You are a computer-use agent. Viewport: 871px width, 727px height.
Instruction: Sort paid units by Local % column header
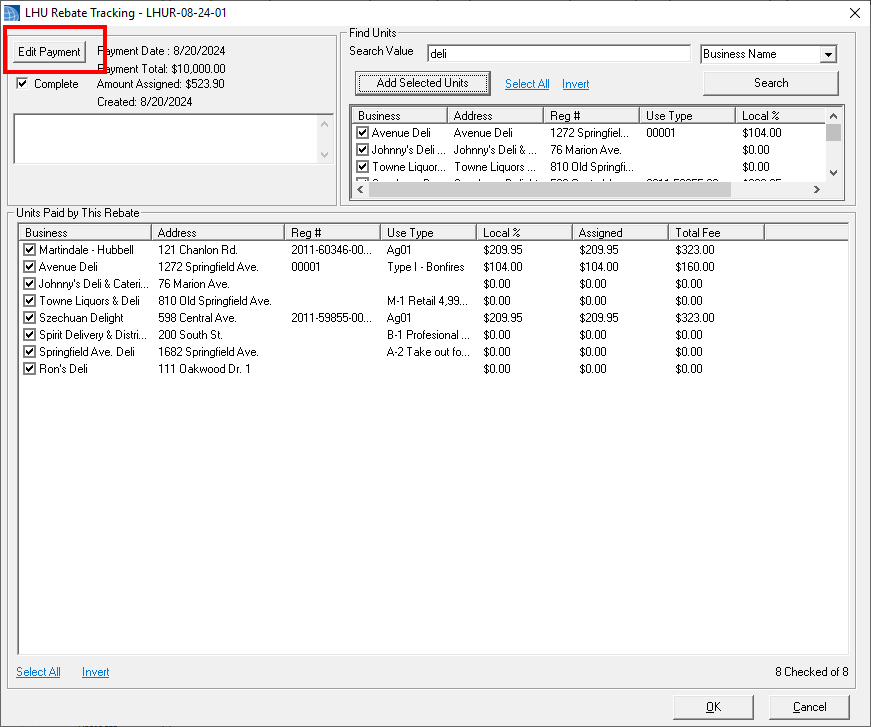coord(524,233)
